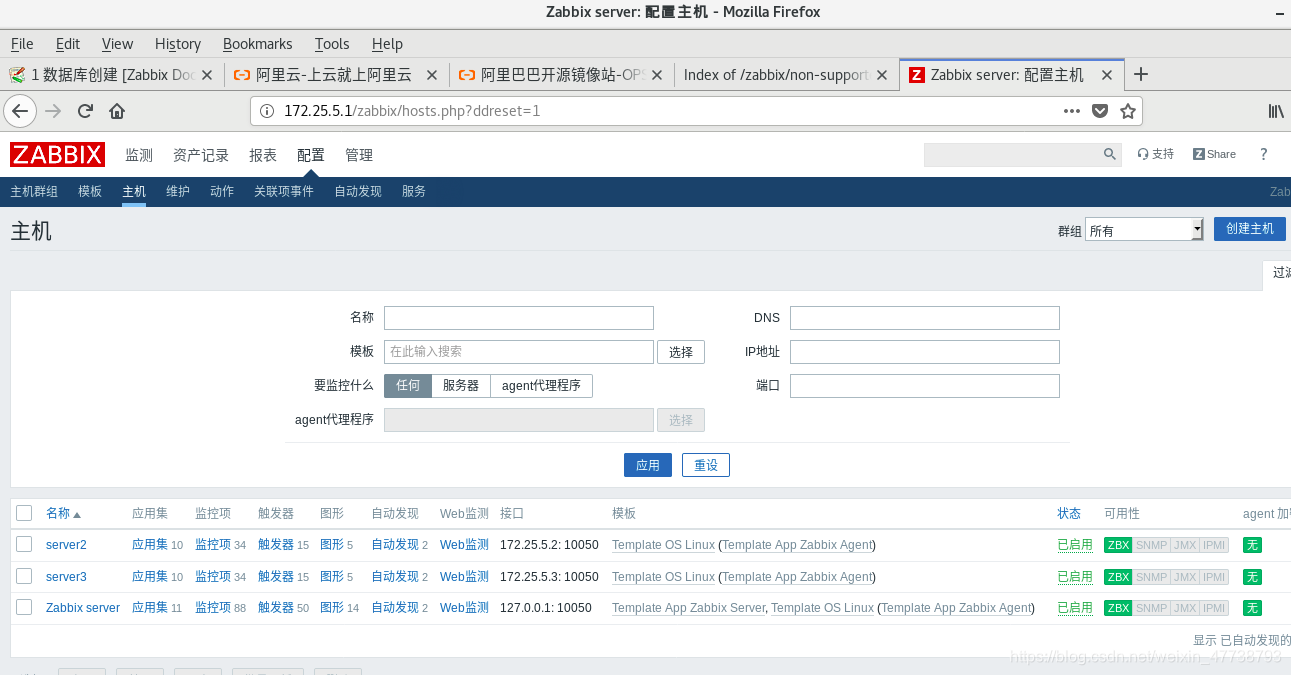Screen dimensions: 1291x675
Task: Switch to 数据库创建 Zabbix Doc tab
Action: pos(112,75)
